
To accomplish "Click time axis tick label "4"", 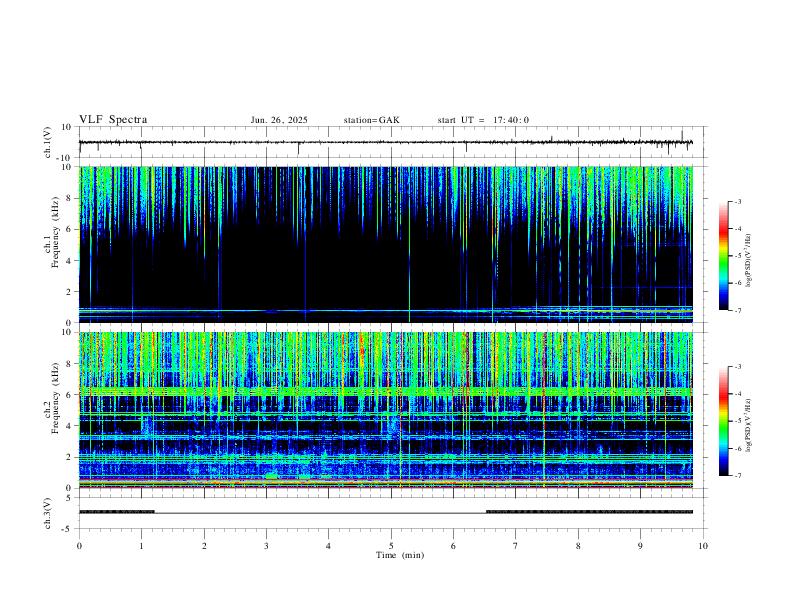I will pos(328,546).
